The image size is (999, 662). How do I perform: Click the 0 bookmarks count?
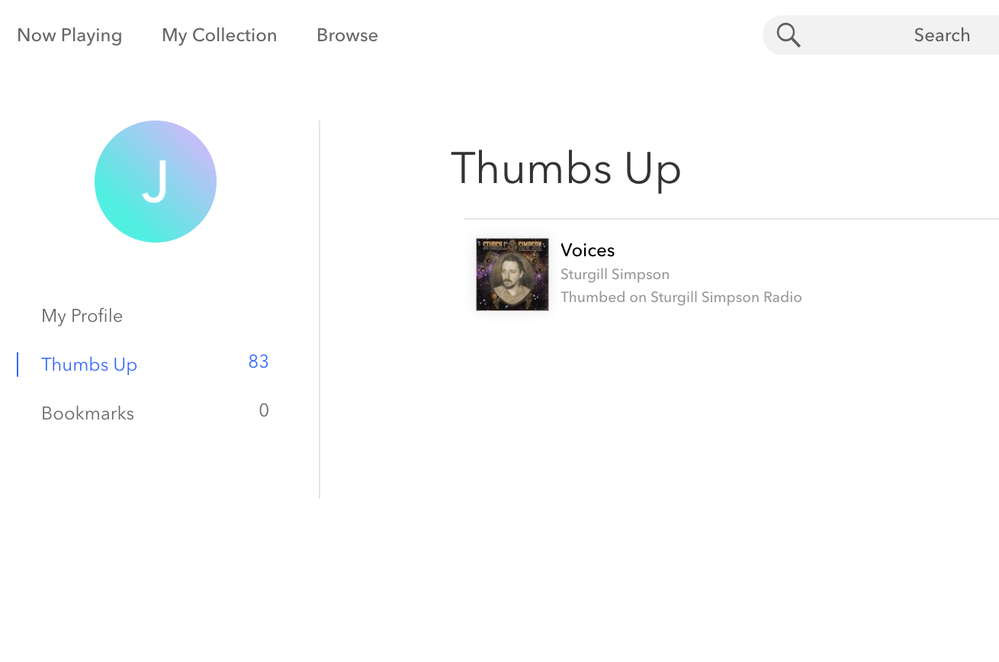coord(263,411)
